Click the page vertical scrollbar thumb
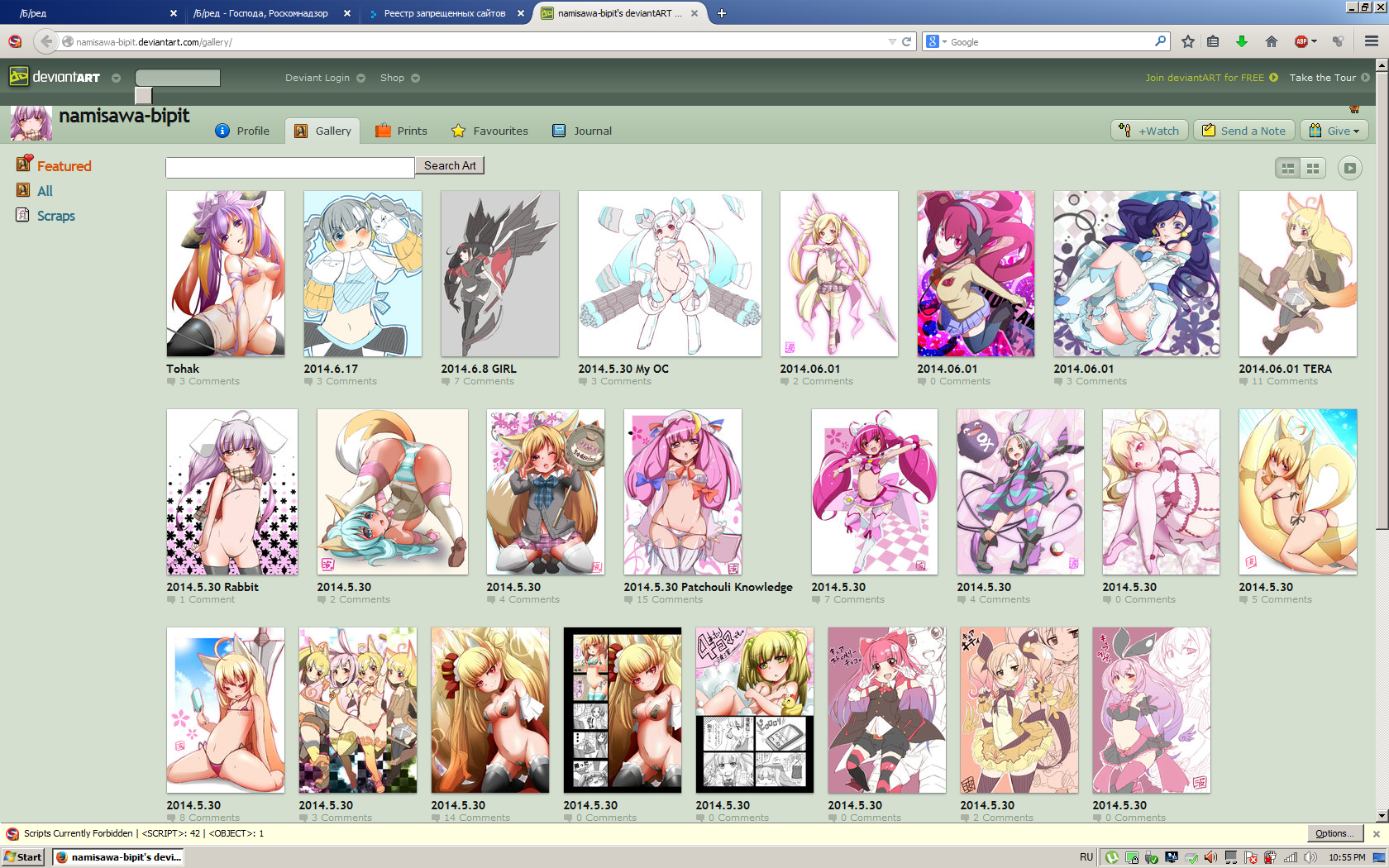Image resolution: width=1389 pixels, height=868 pixels. click(x=1382, y=300)
